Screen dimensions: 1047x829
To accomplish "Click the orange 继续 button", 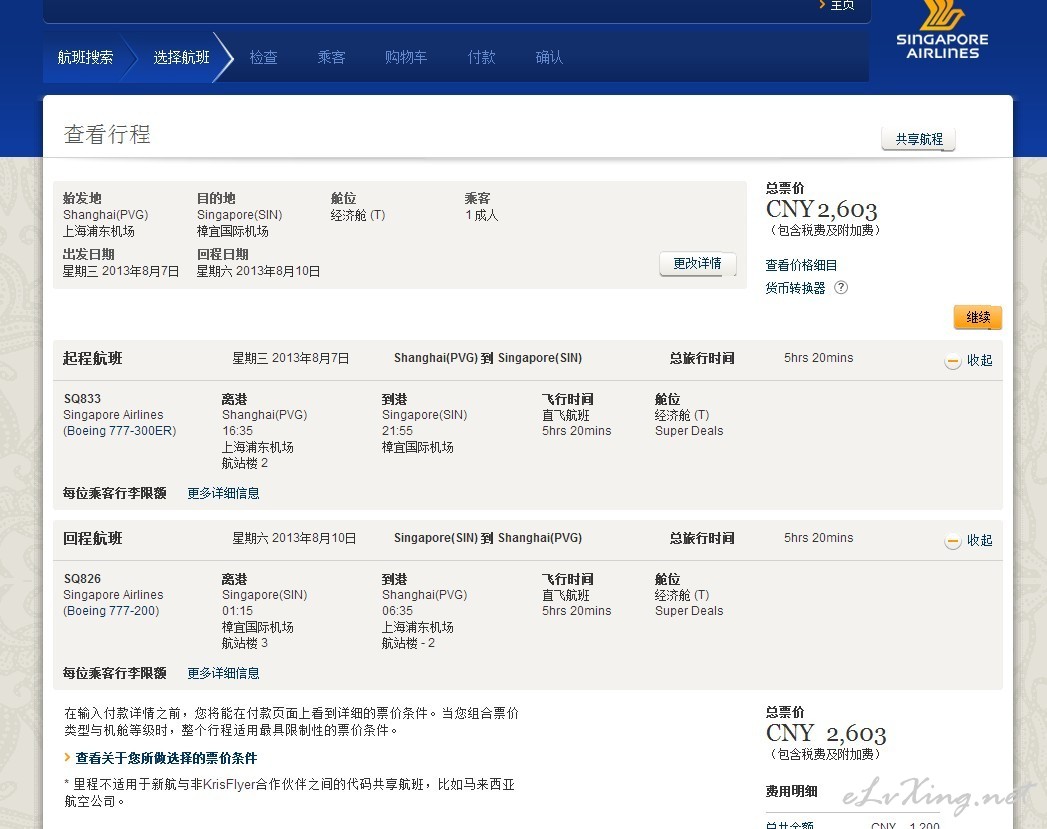I will click(978, 317).
